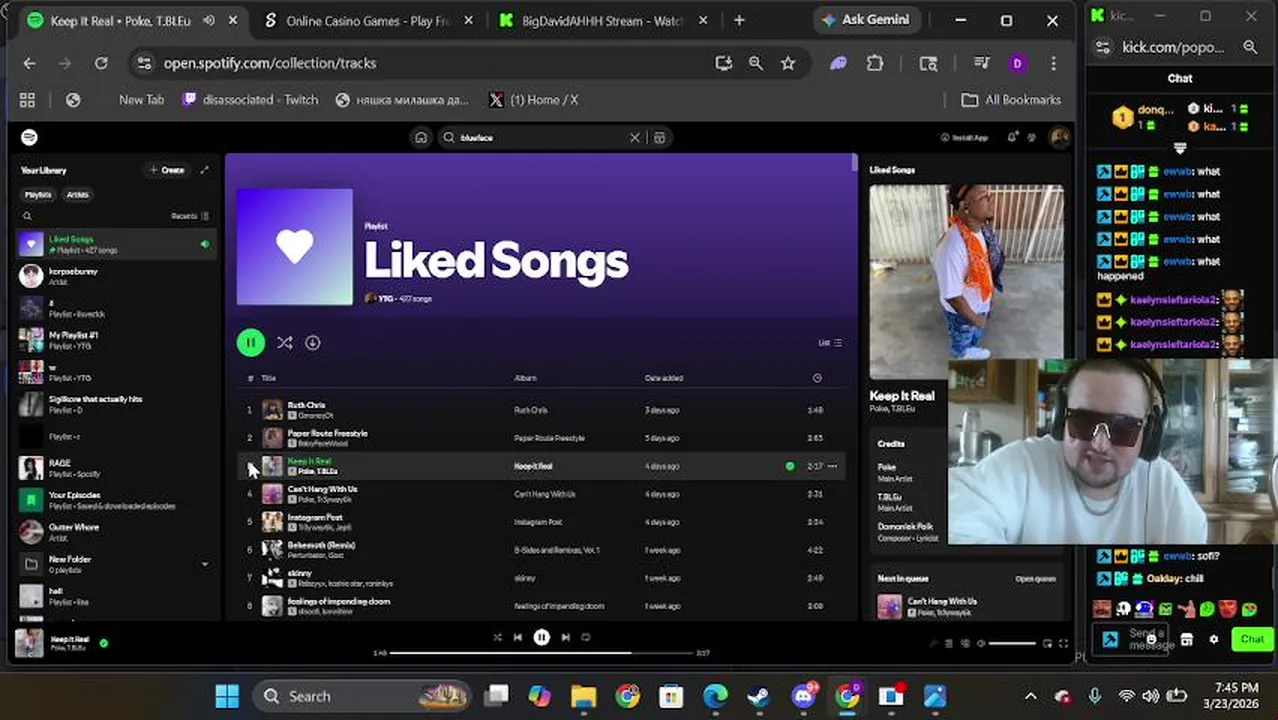Open All Bookmarks folder

tap(1011, 100)
